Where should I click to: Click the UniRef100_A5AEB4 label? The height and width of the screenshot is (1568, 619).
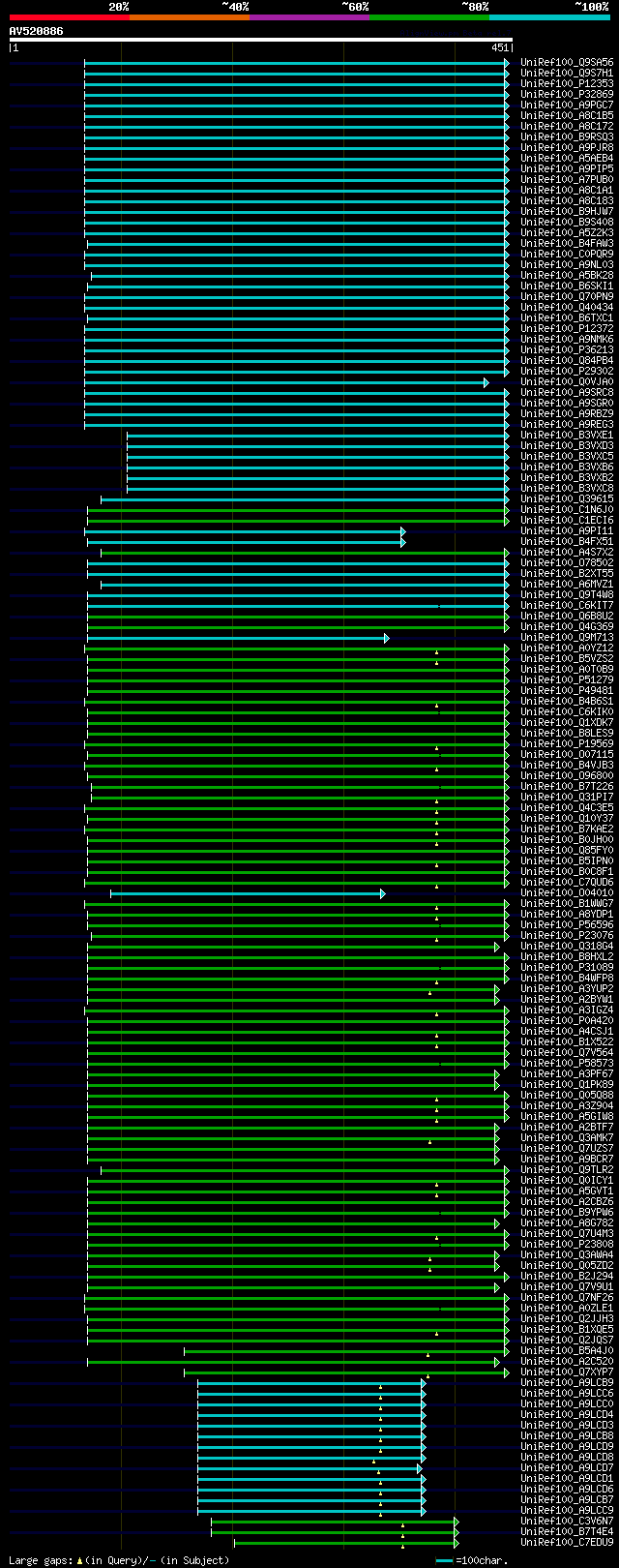pos(567,158)
